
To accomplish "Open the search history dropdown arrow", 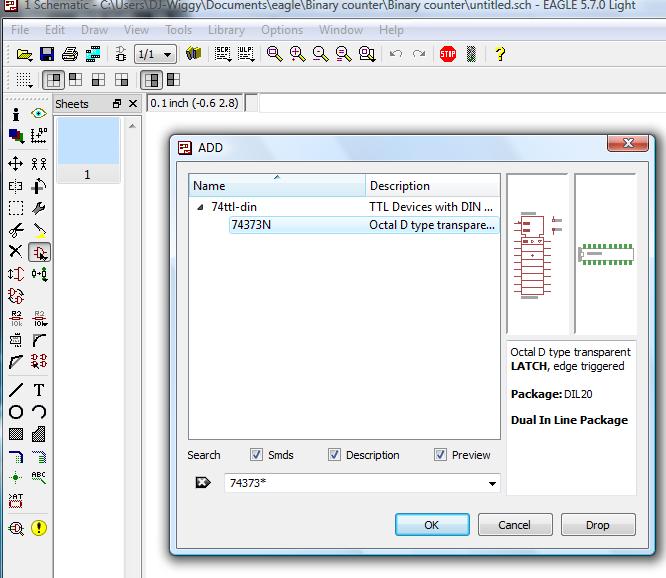I will [x=492, y=484].
